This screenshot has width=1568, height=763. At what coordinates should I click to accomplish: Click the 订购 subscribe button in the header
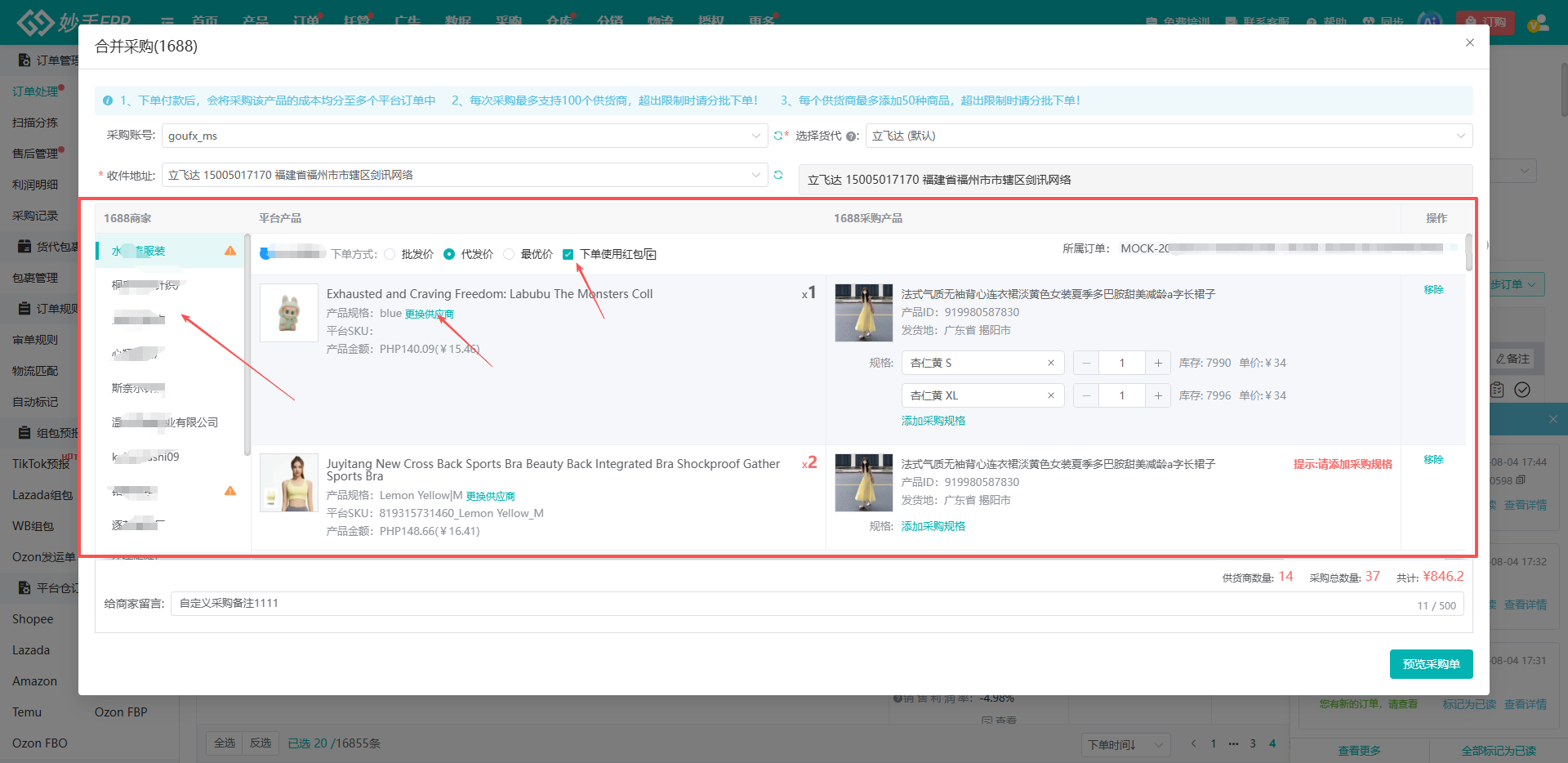[1486, 22]
